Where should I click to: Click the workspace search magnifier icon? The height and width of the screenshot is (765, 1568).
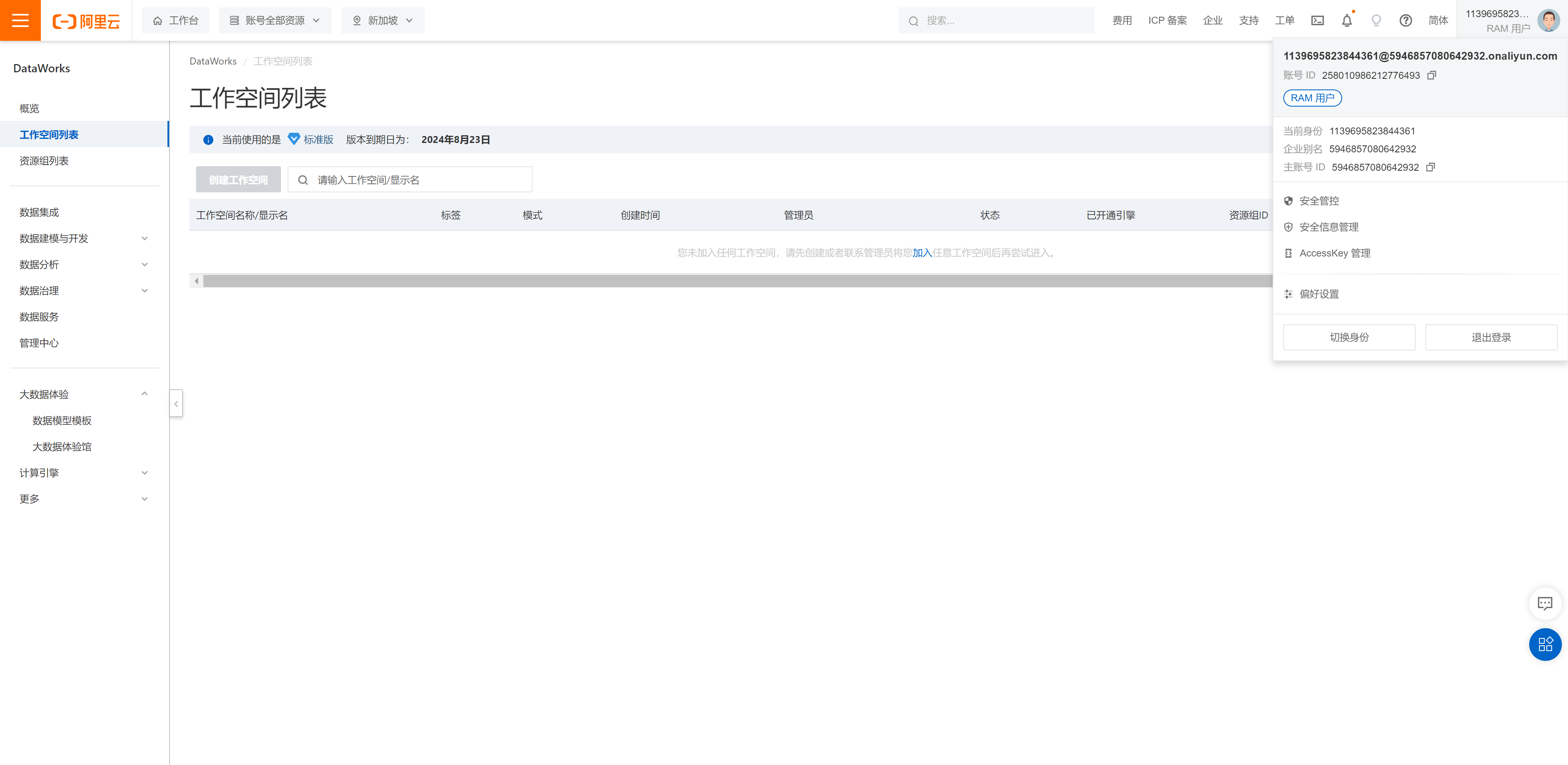[303, 180]
